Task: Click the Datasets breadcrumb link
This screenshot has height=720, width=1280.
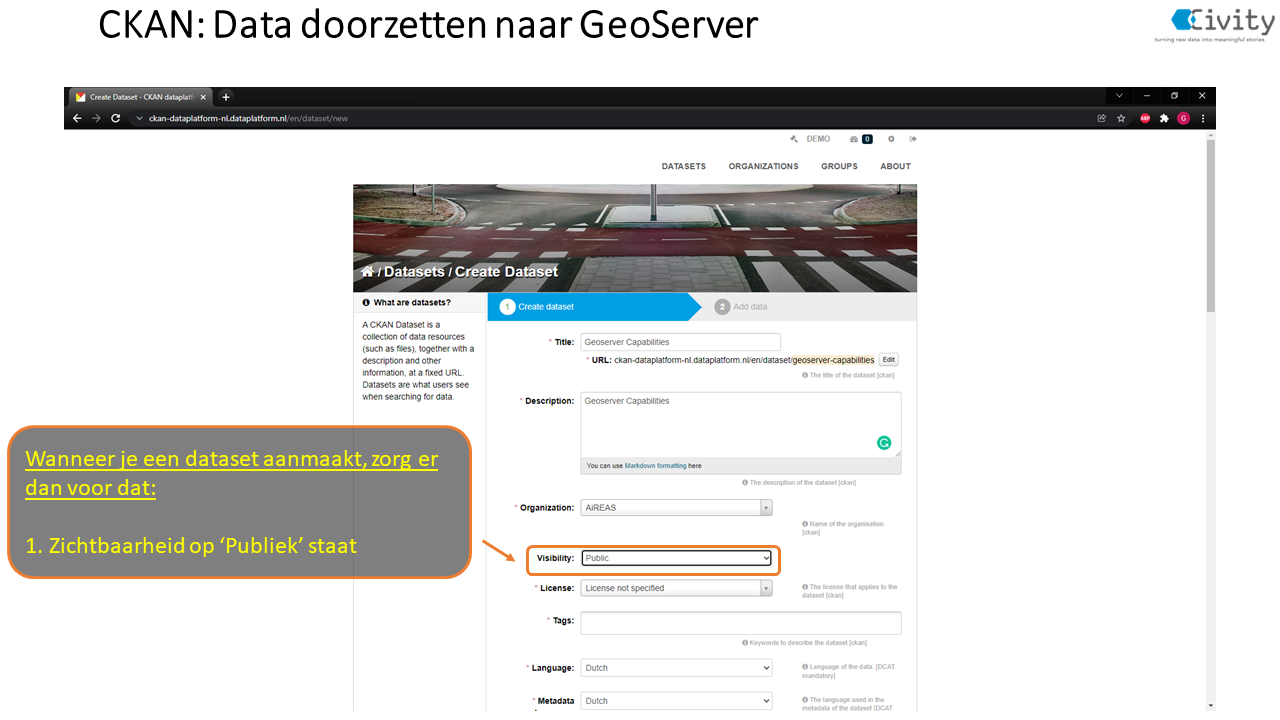Action: [x=415, y=271]
